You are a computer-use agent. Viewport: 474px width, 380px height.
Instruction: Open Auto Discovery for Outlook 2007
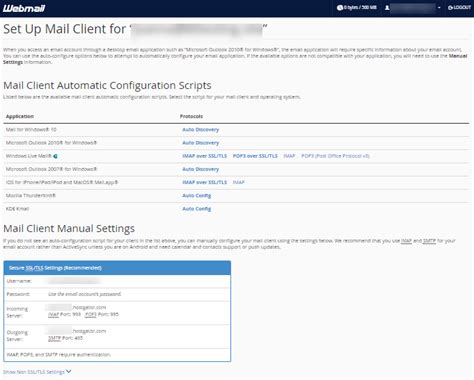[200, 169]
